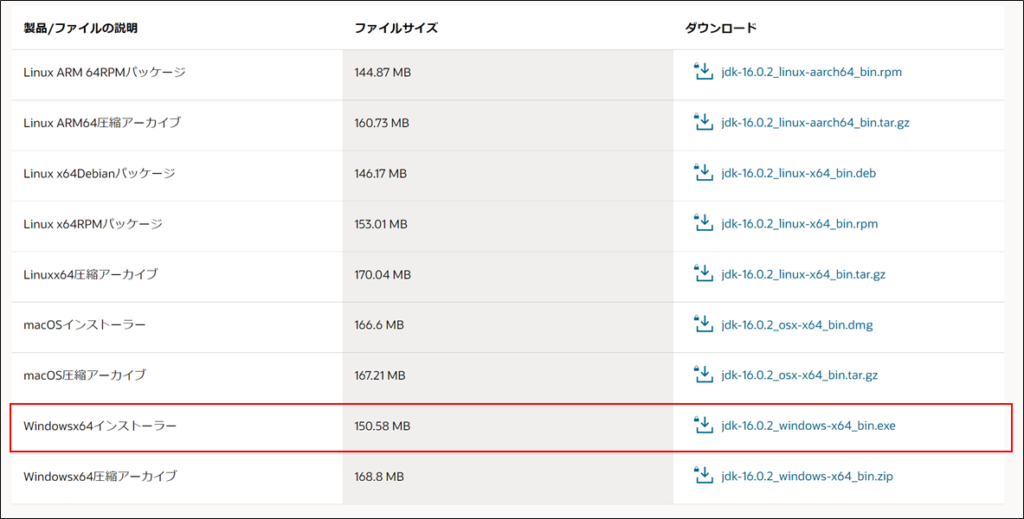Click download icon for windows-x64_bin.zip
This screenshot has width=1024, height=519.
703,476
